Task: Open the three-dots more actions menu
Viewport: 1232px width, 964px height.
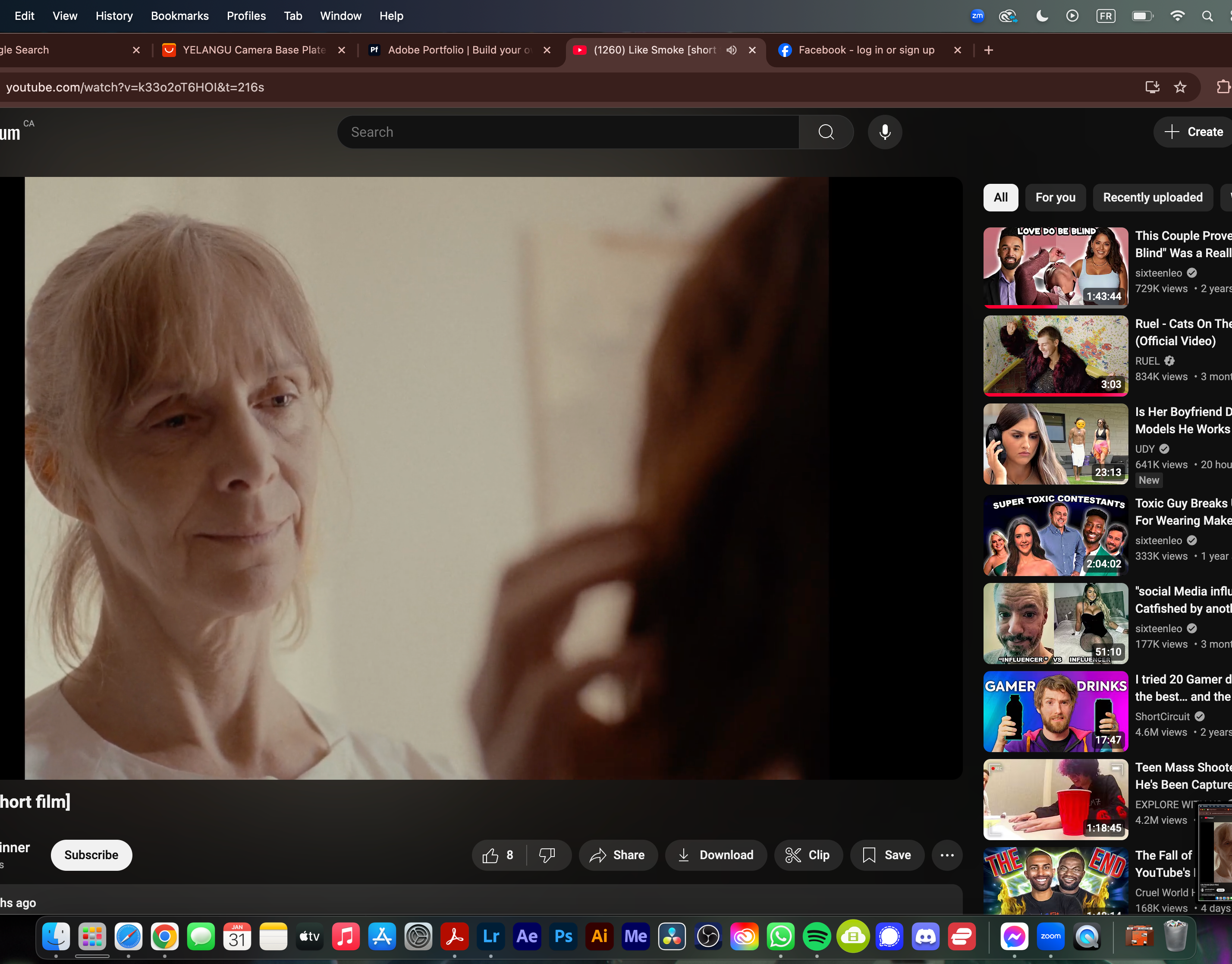Action: click(x=946, y=856)
